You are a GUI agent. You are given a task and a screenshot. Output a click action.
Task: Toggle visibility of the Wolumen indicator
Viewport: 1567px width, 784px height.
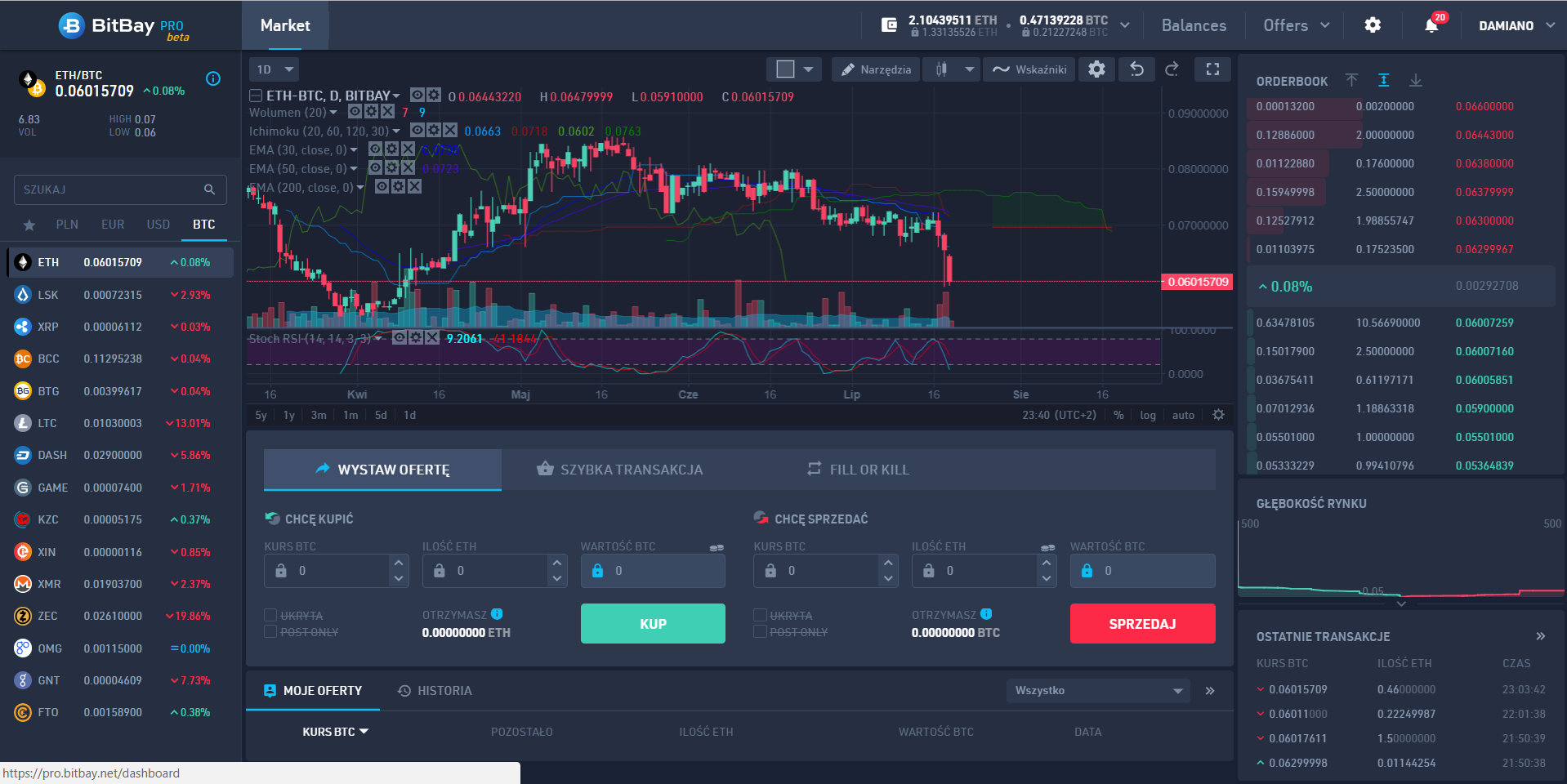(x=355, y=112)
